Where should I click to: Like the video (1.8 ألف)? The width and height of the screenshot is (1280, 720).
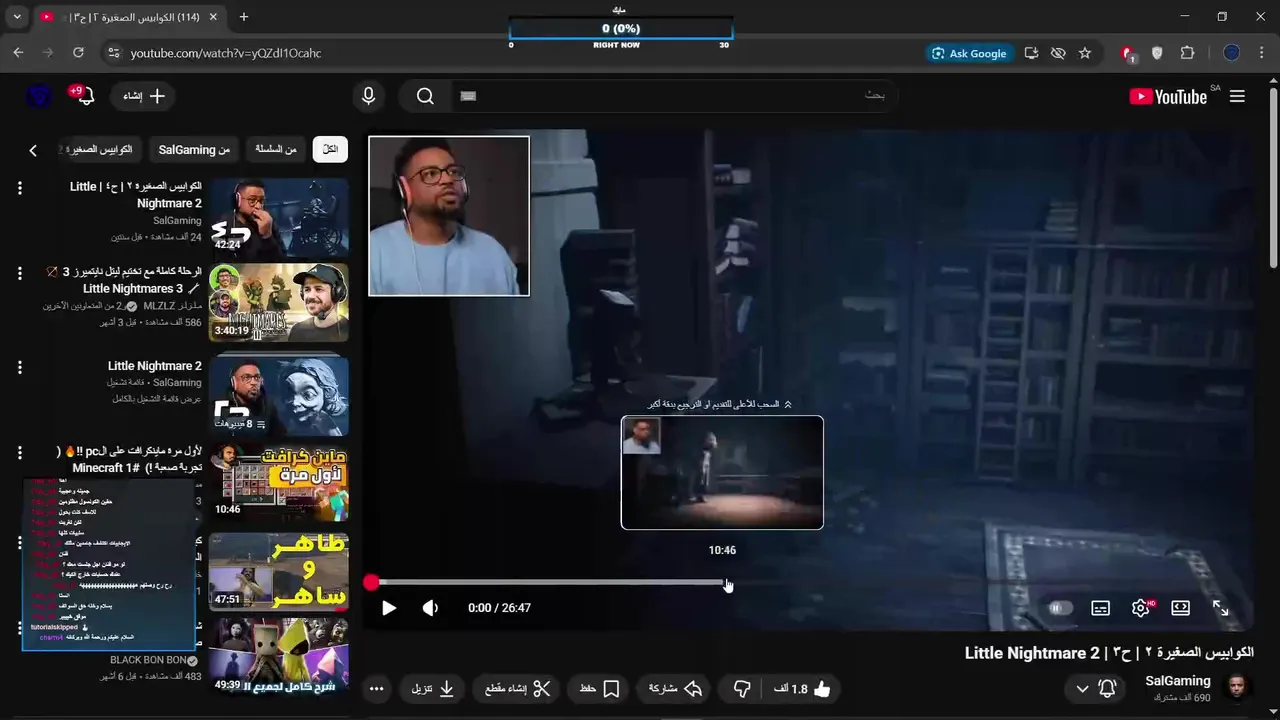tap(803, 689)
